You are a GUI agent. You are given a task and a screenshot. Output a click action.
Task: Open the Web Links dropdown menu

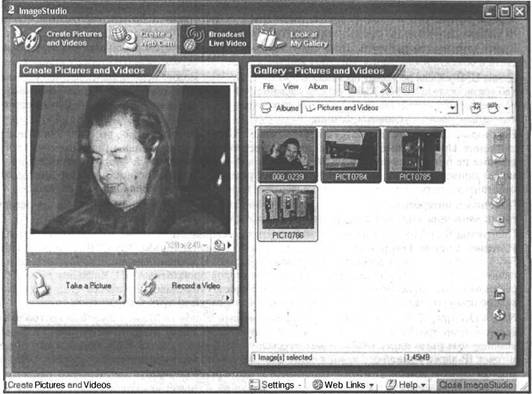(343, 385)
